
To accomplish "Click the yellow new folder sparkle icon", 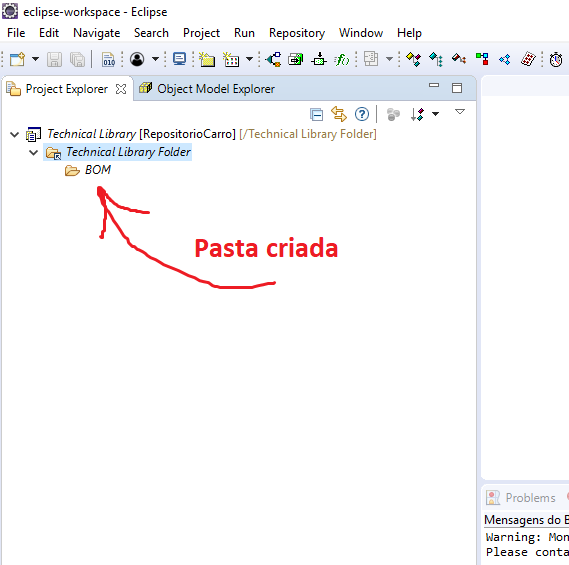I will pos(207,59).
